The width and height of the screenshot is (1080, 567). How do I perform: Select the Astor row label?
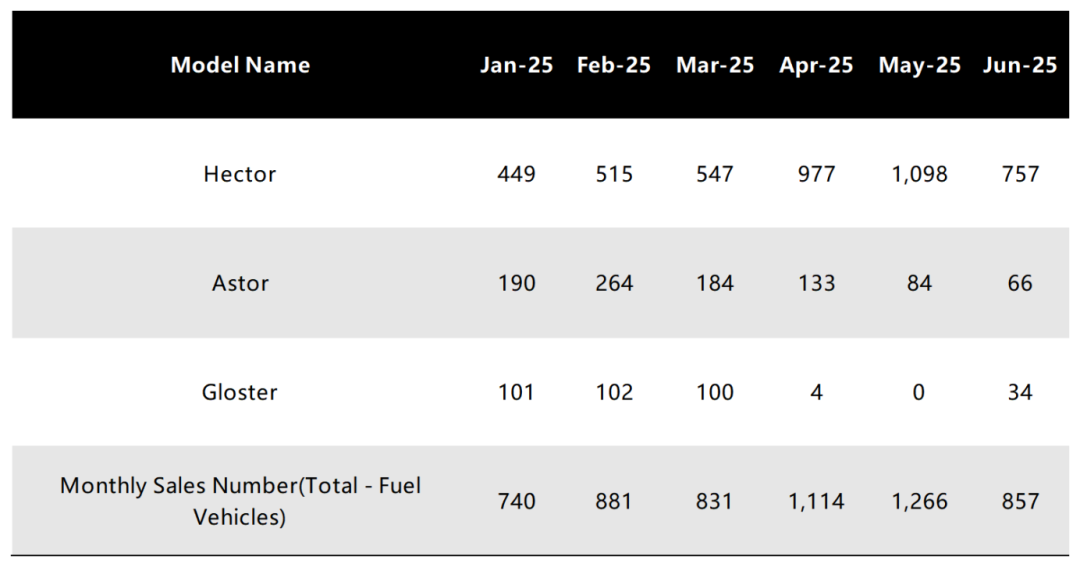(x=240, y=283)
